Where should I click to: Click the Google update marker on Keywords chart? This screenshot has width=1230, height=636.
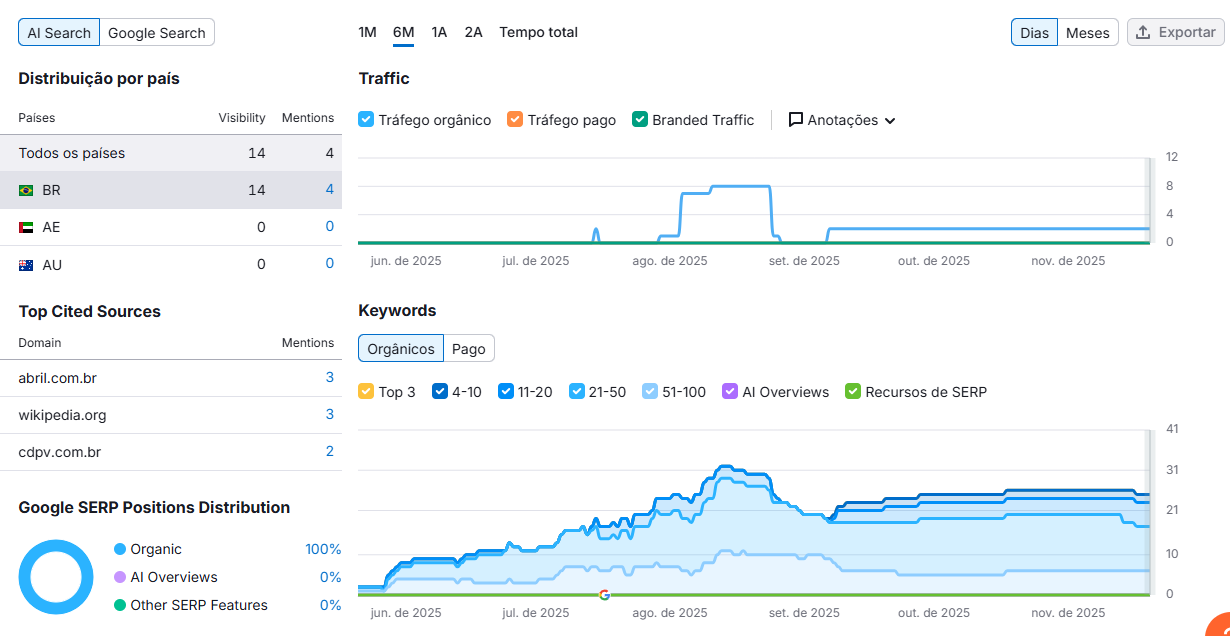pos(604,595)
